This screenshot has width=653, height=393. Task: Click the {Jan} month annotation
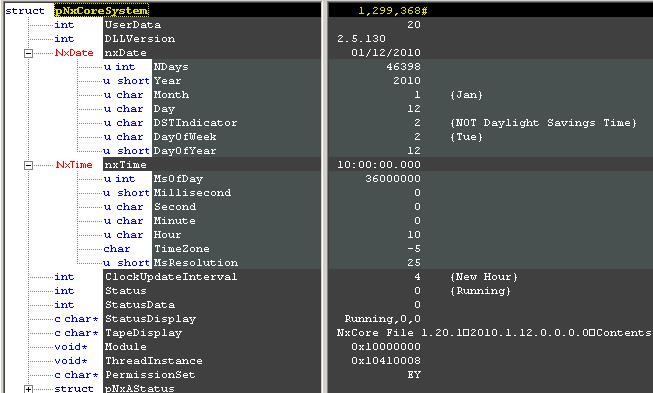[466, 95]
